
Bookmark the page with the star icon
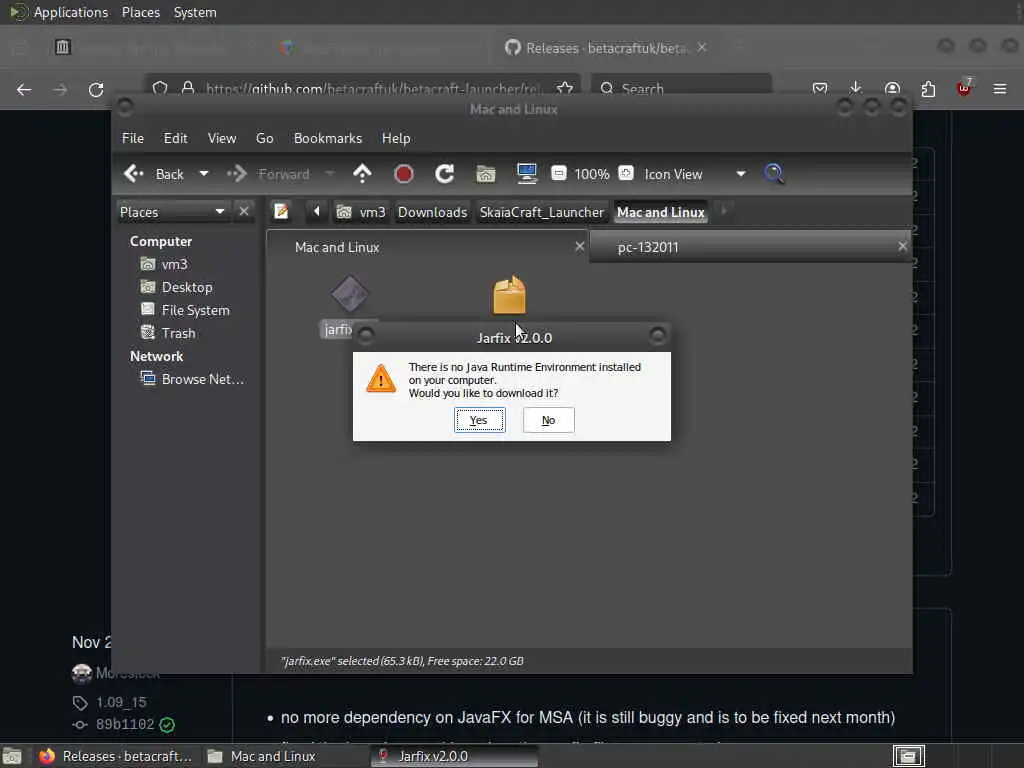(x=565, y=89)
